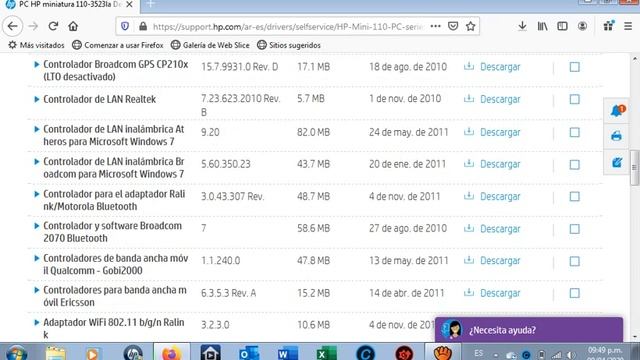Screen dimensions: 640x360
Task: Close the PC HP miniatura tab
Action: [129, 4]
